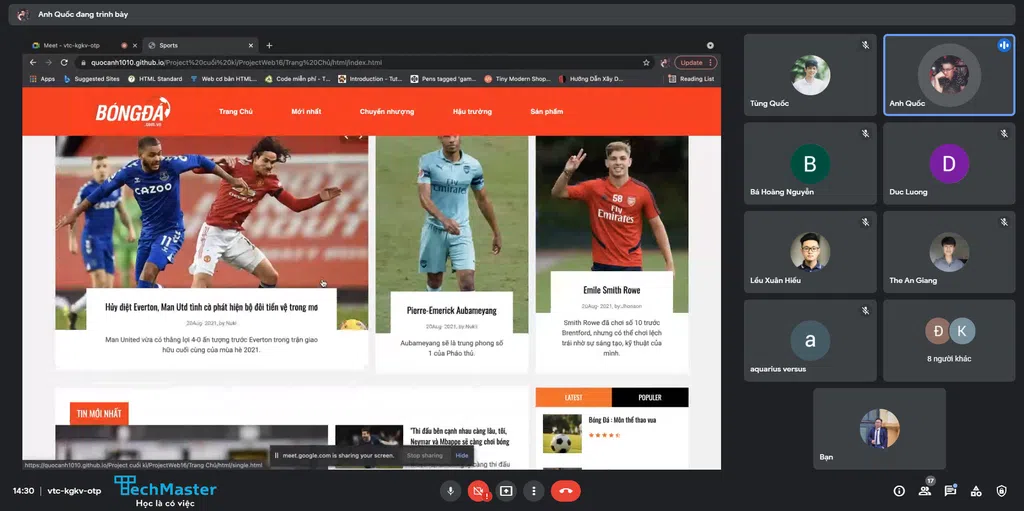Open Sản phẩm menu item
The height and width of the screenshot is (511, 1024).
(547, 112)
